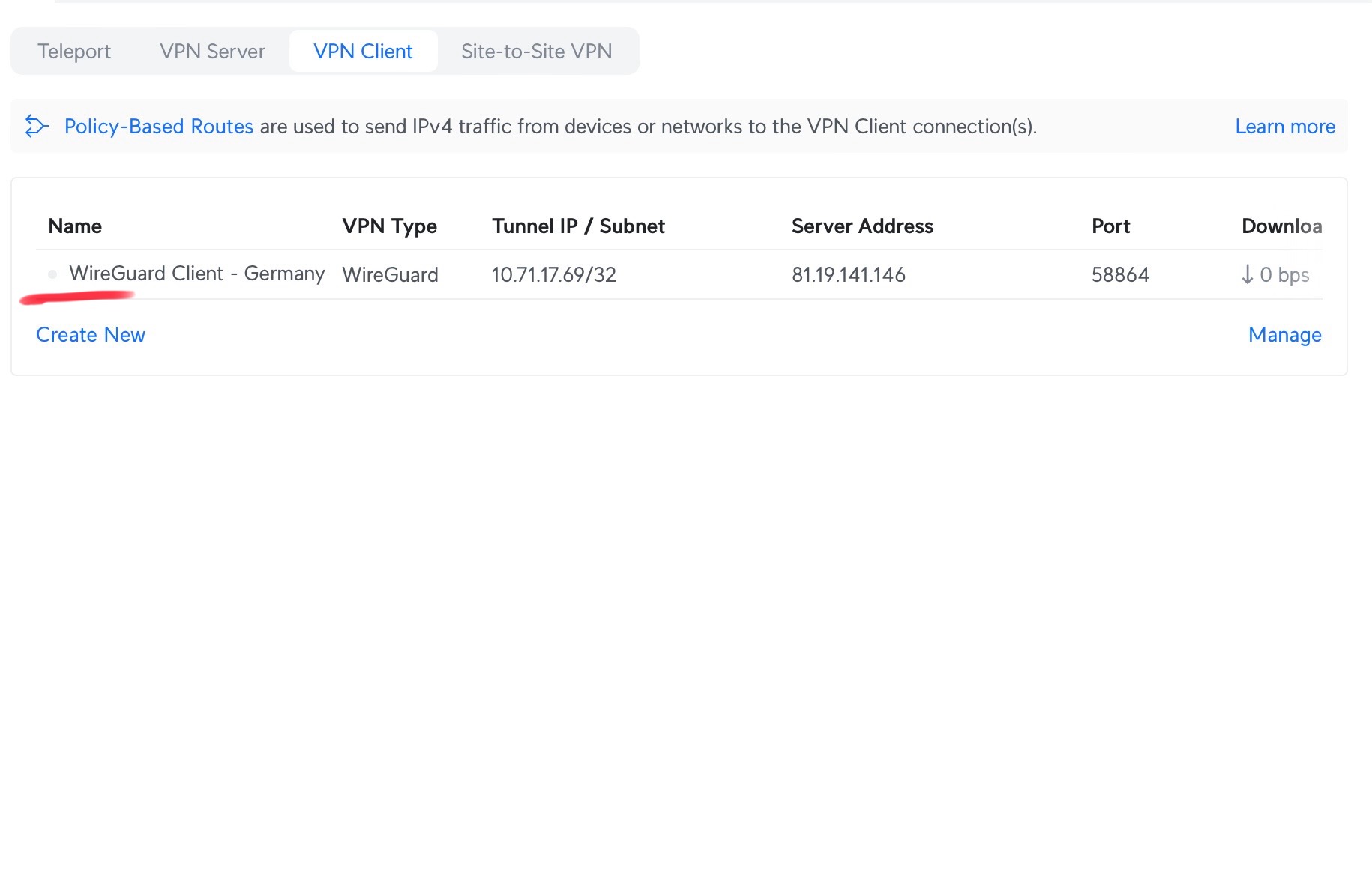Image resolution: width=1372 pixels, height=891 pixels.
Task: Switch to the Teleport tab
Action: pos(74,52)
